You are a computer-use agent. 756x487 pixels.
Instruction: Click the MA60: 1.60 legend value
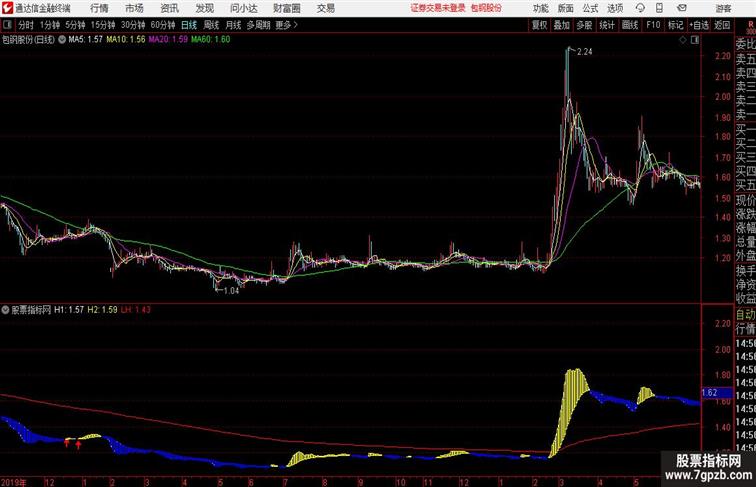point(211,40)
